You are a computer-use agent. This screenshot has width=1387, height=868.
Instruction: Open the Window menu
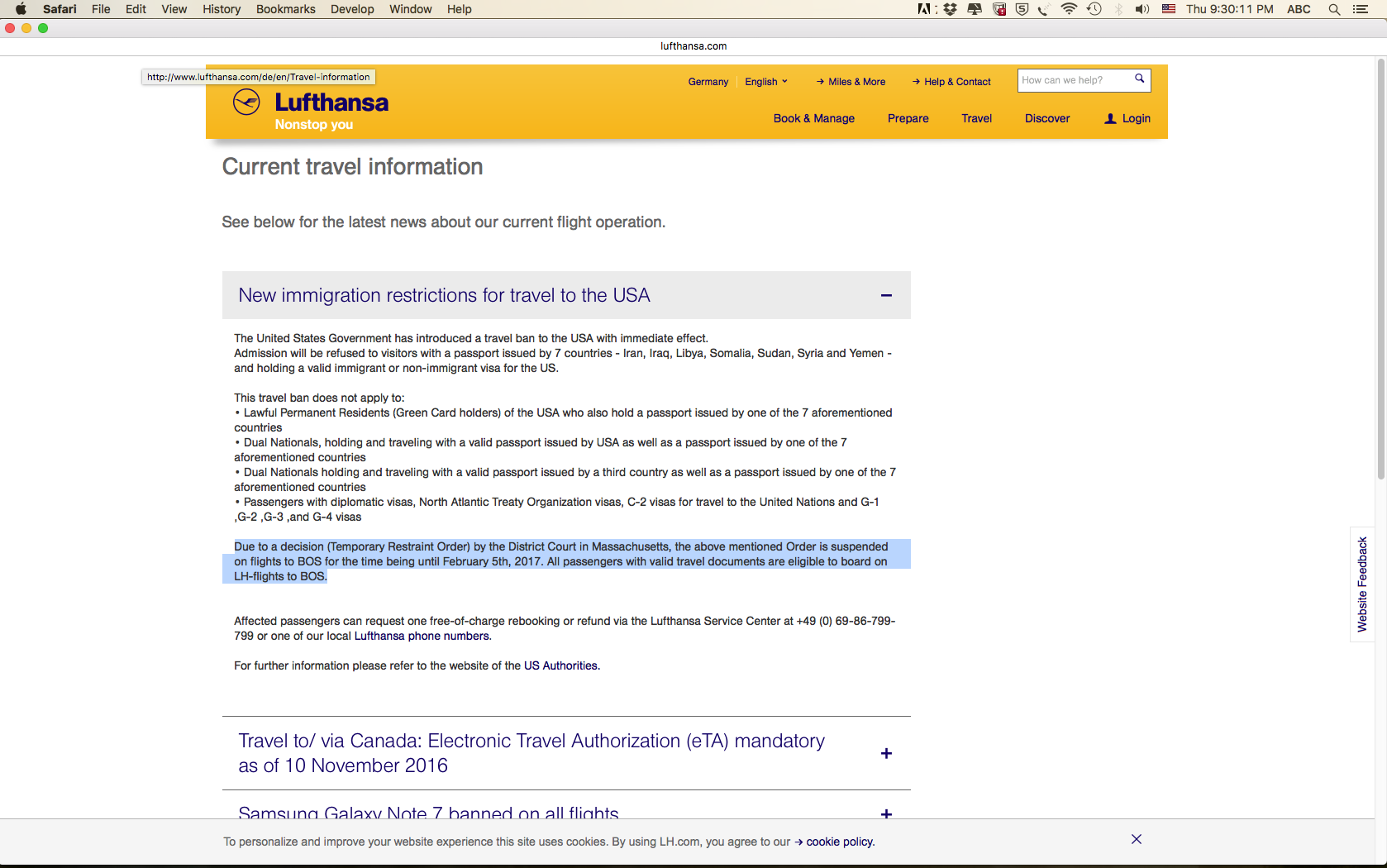(x=411, y=9)
